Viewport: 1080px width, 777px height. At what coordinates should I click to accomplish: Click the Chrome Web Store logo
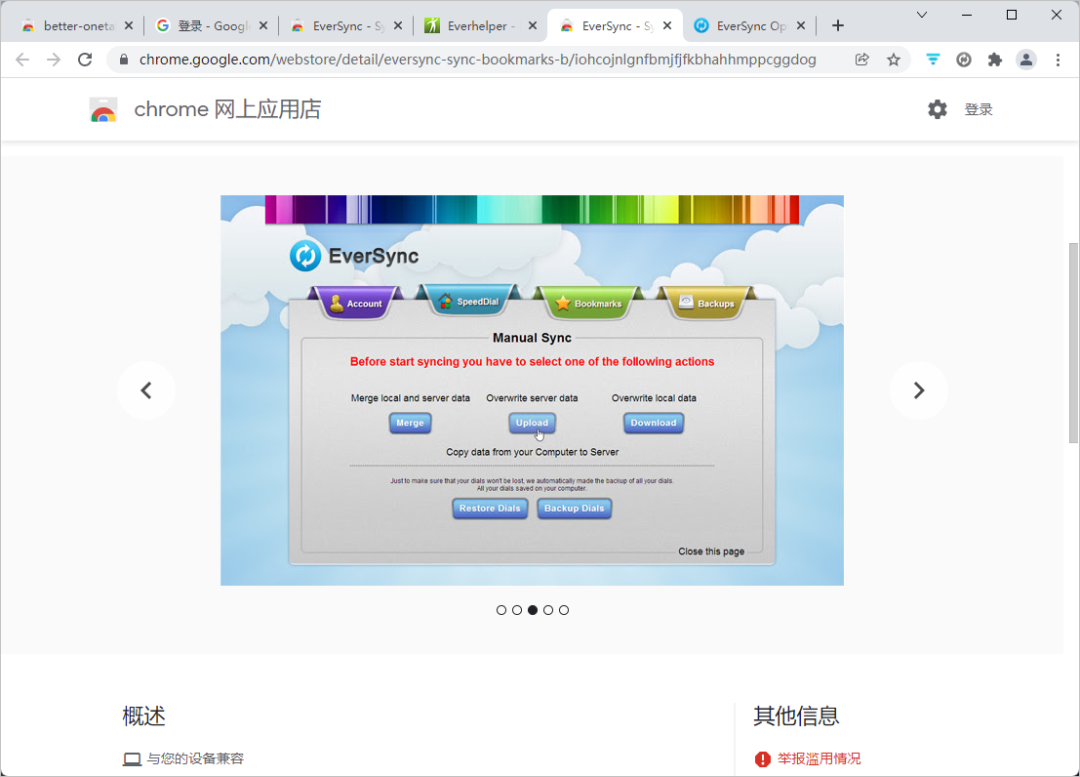click(103, 110)
